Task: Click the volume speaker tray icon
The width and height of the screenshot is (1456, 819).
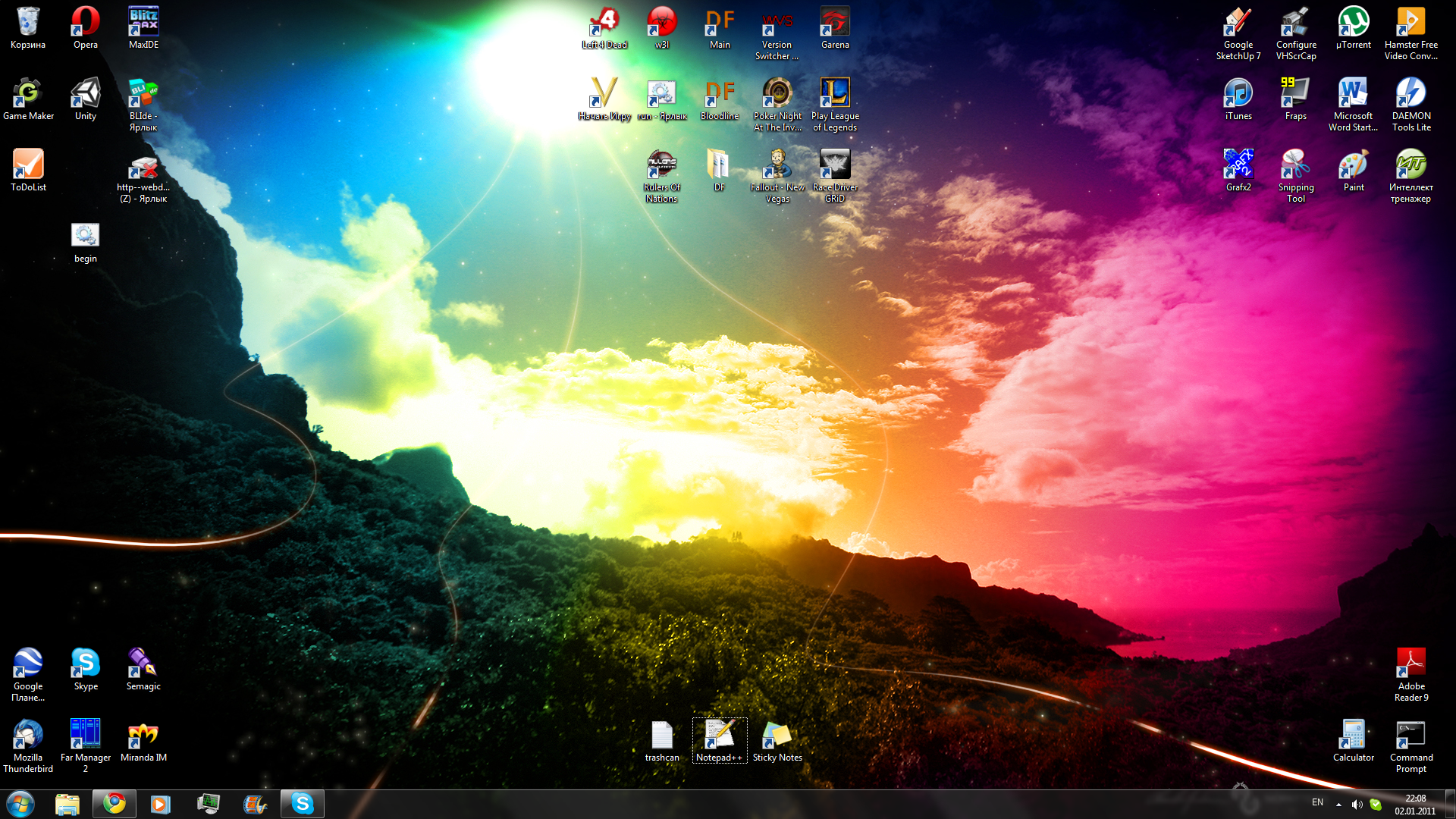Action: click(x=1357, y=805)
